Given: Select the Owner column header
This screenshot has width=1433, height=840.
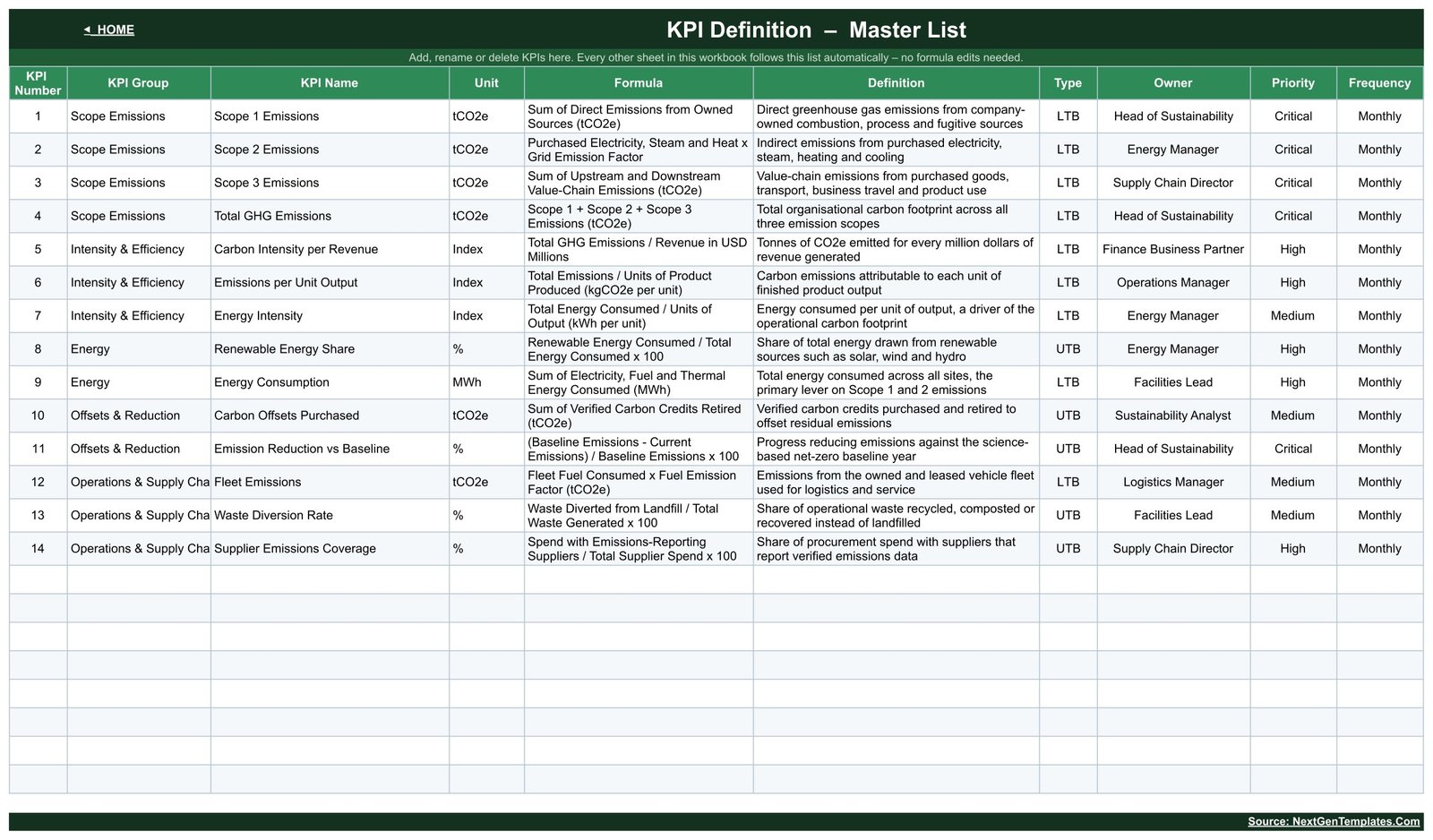Looking at the screenshot, I should [x=1173, y=83].
